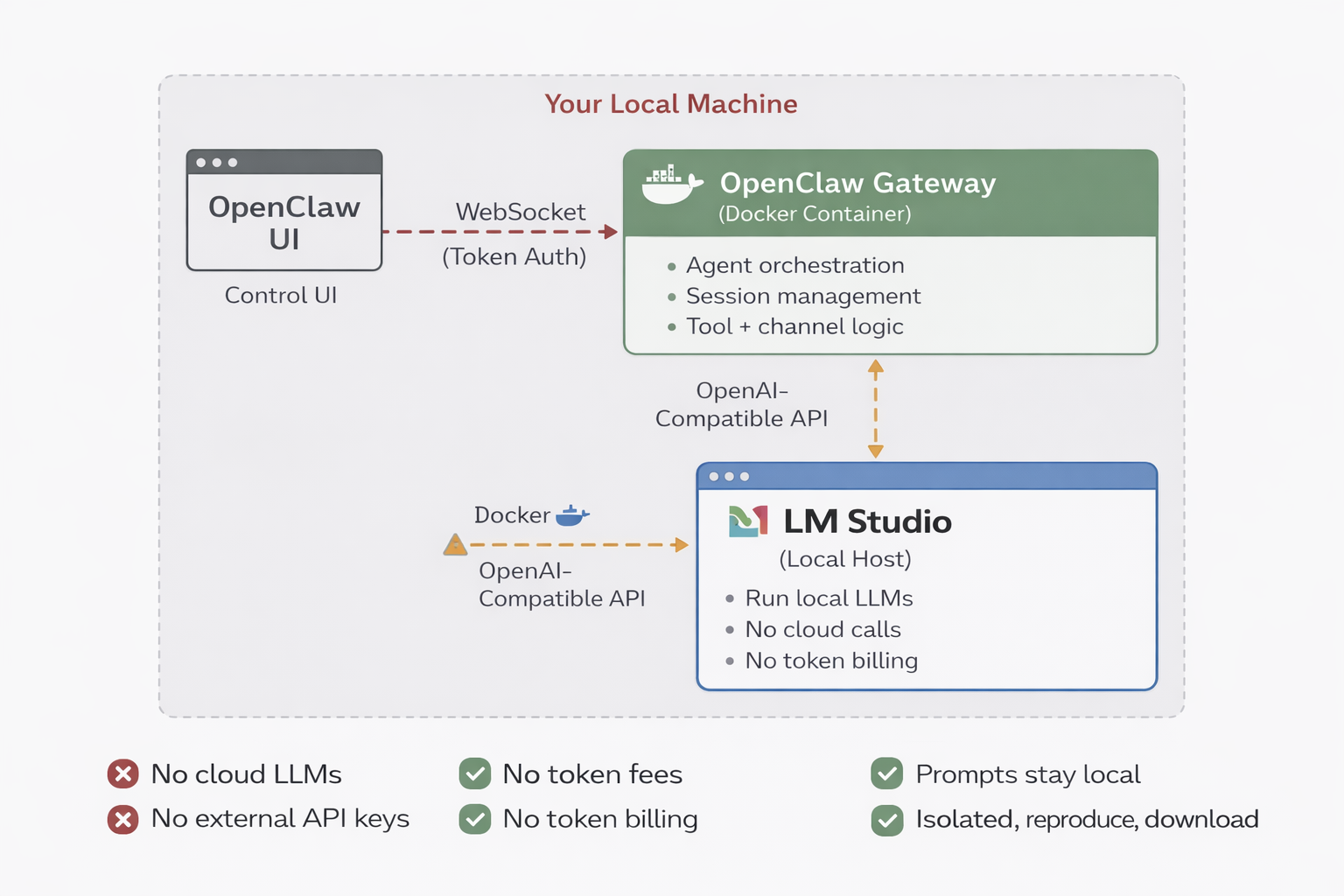Click the red X icon beside "No external API keys"
Viewport: 1344px width, 896px height.
coord(123,819)
